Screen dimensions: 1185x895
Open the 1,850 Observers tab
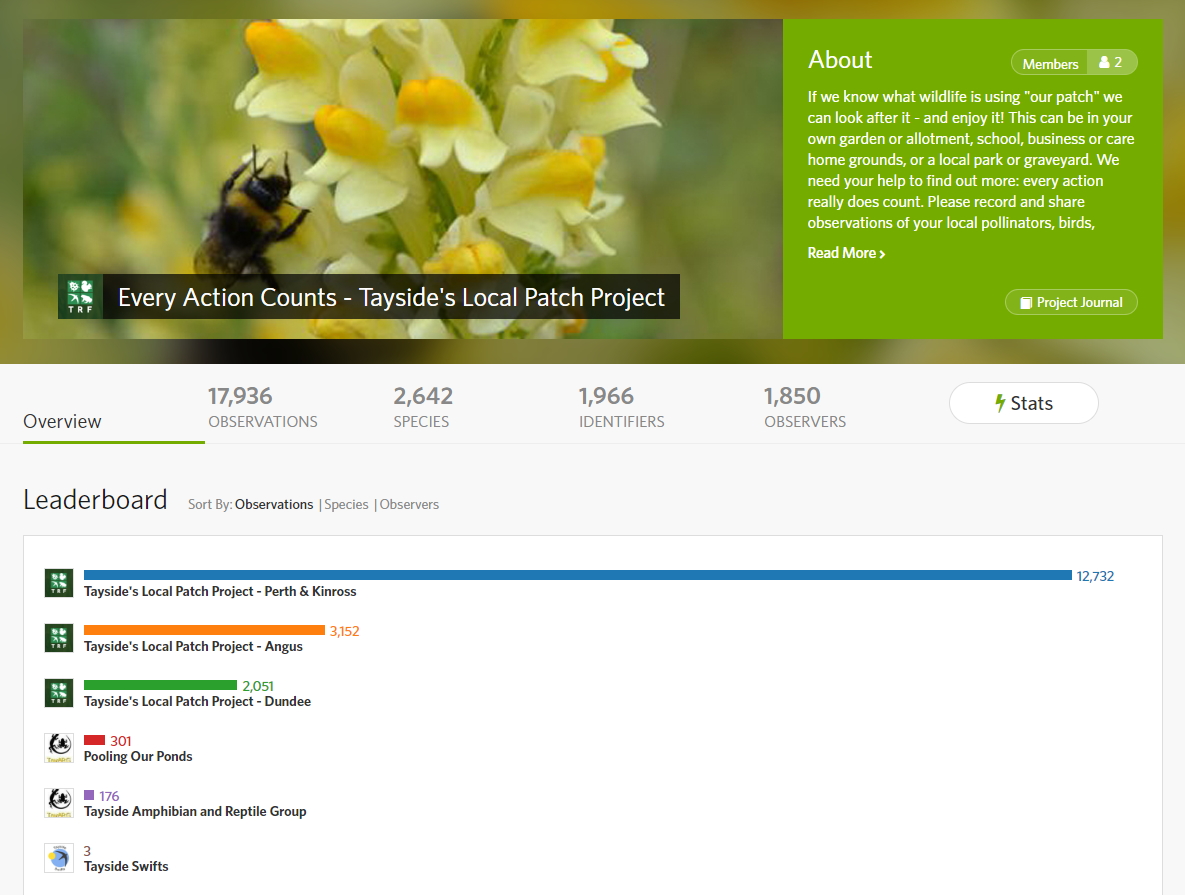[x=805, y=407]
